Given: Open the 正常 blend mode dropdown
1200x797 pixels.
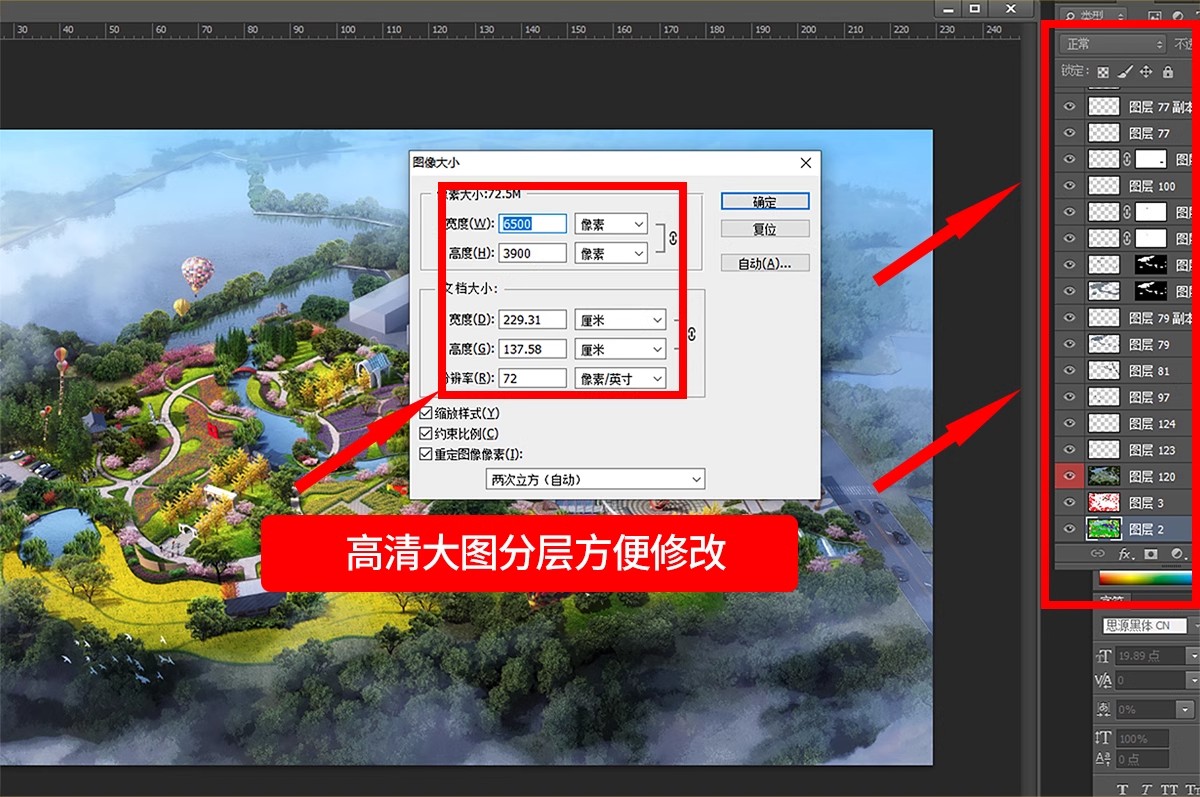Looking at the screenshot, I should coord(1110,43).
